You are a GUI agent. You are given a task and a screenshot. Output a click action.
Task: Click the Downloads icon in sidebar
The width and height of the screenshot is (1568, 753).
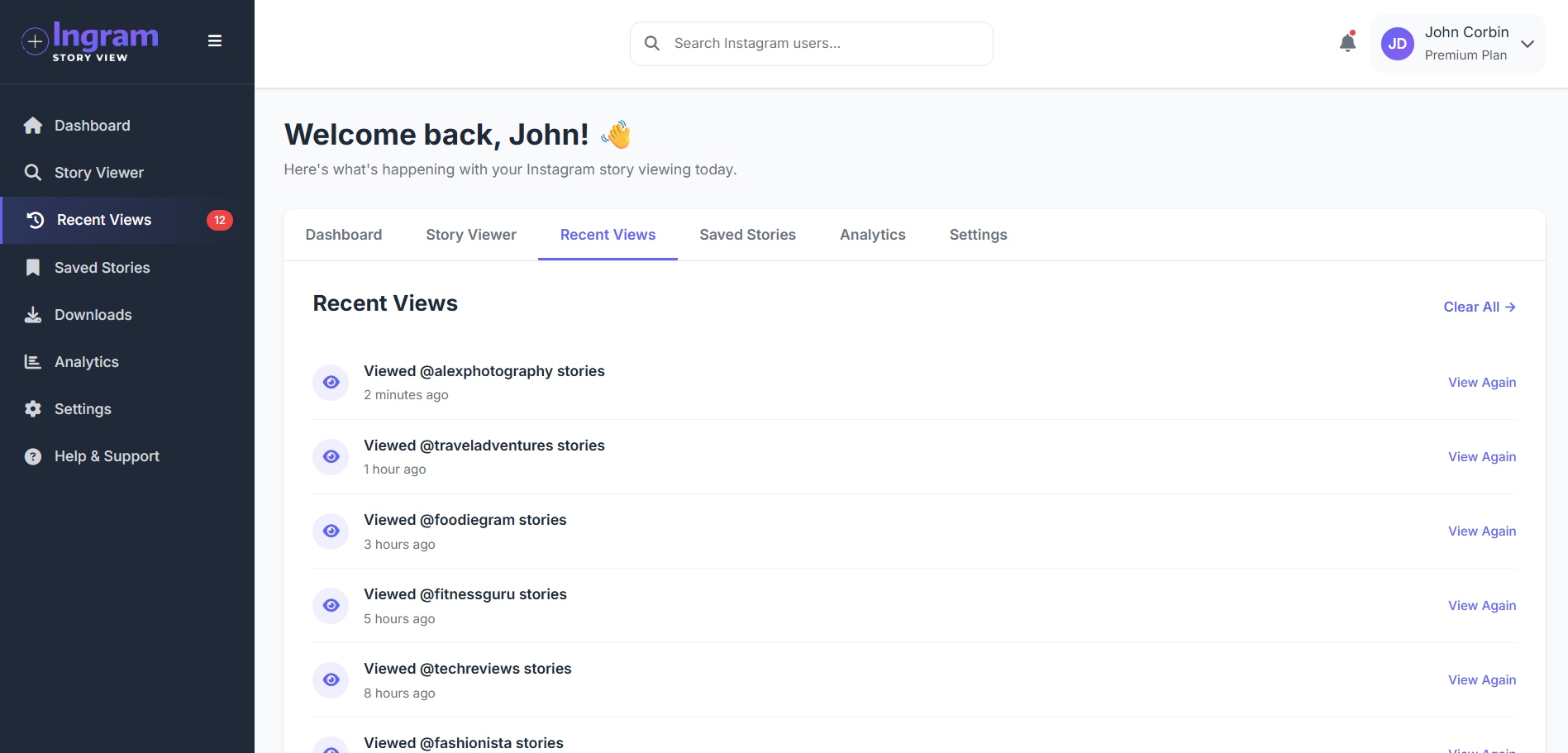click(33, 314)
